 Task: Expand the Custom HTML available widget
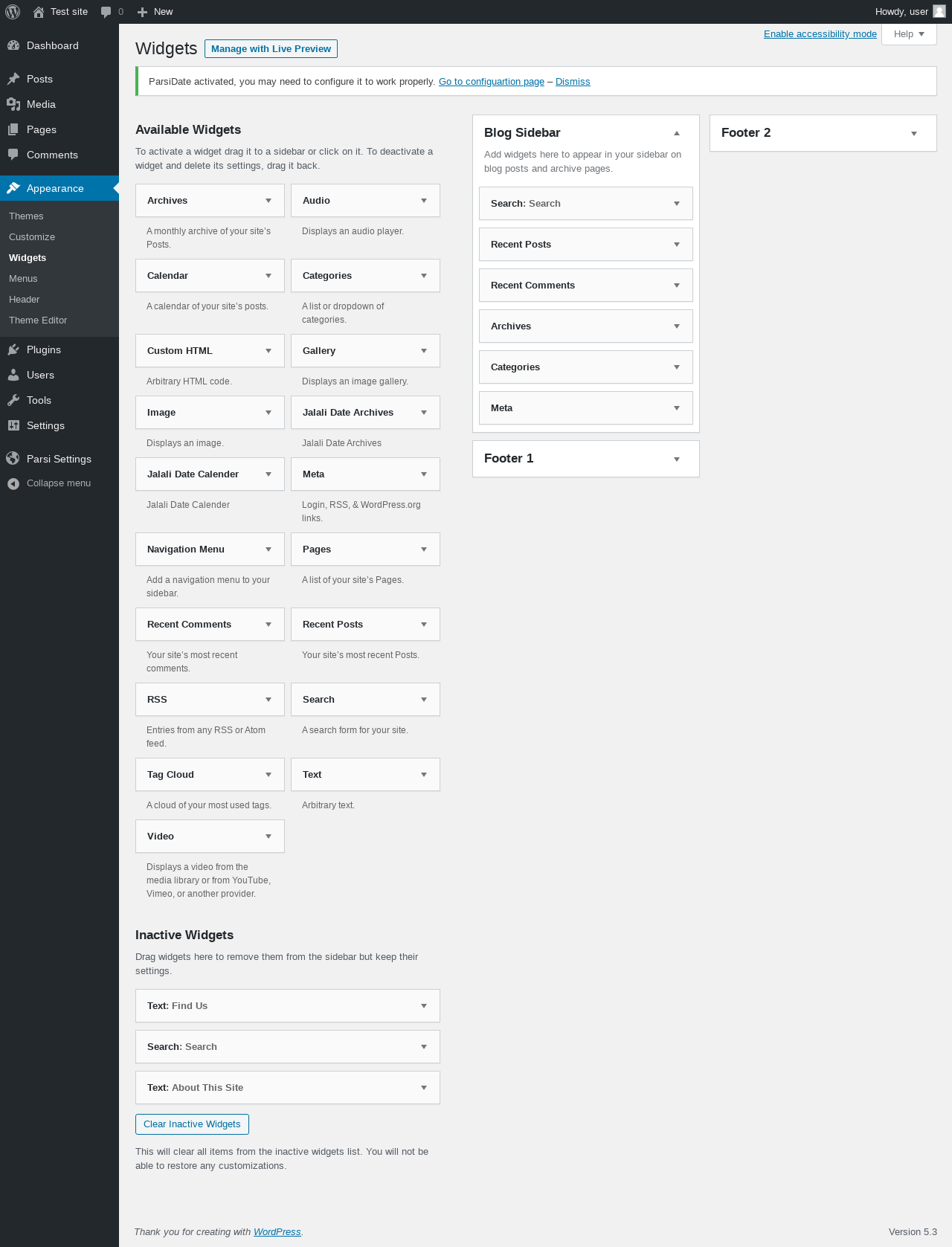(x=268, y=351)
